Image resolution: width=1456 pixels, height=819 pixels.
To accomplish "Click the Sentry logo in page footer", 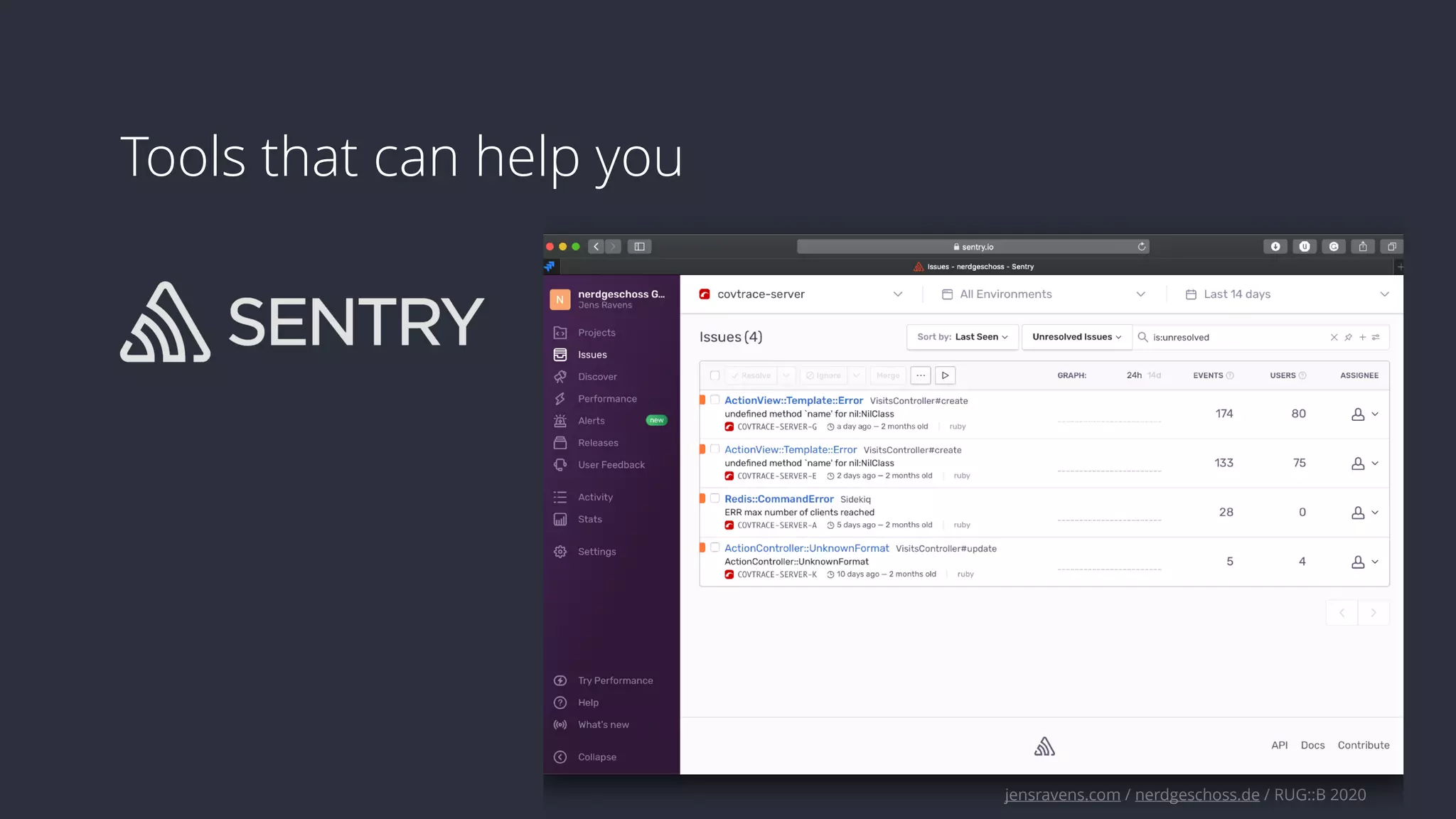I will tap(1044, 746).
